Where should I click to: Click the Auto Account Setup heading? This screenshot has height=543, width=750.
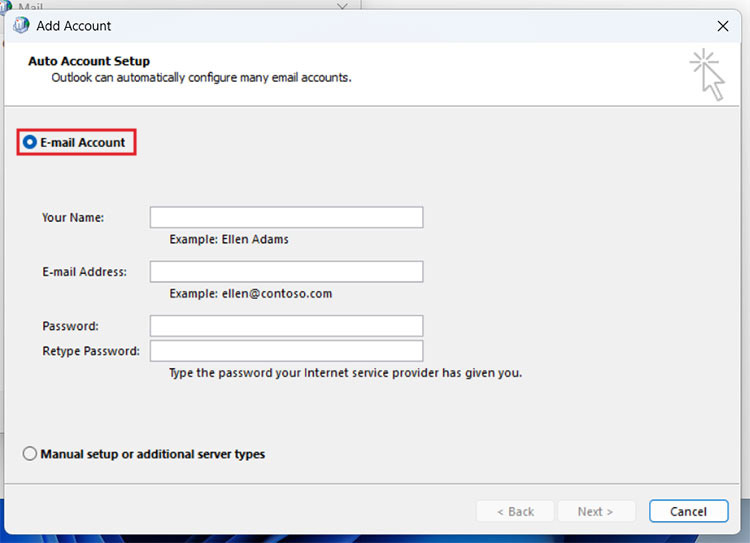[x=89, y=61]
